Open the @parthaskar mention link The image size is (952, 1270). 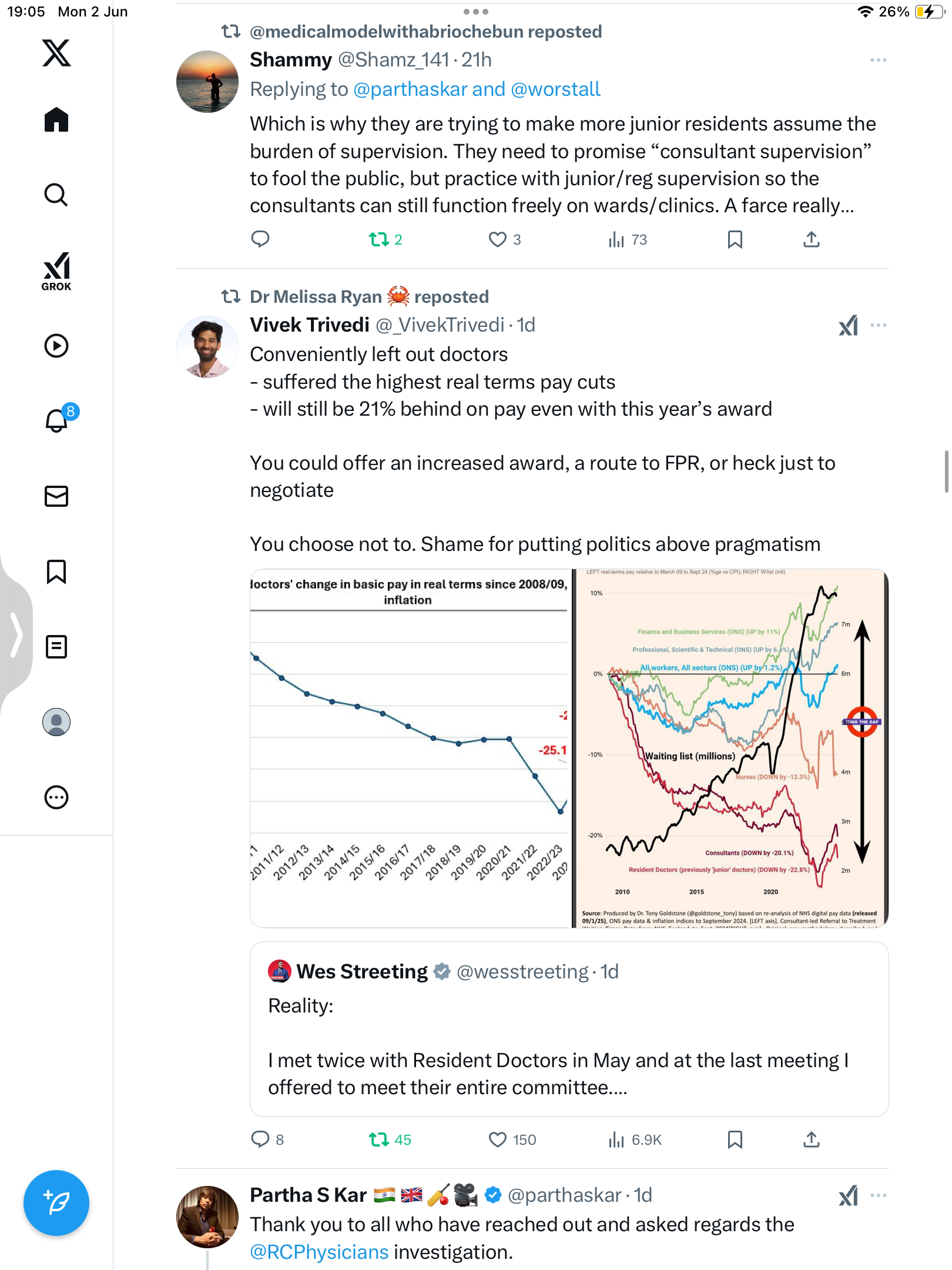point(410,89)
